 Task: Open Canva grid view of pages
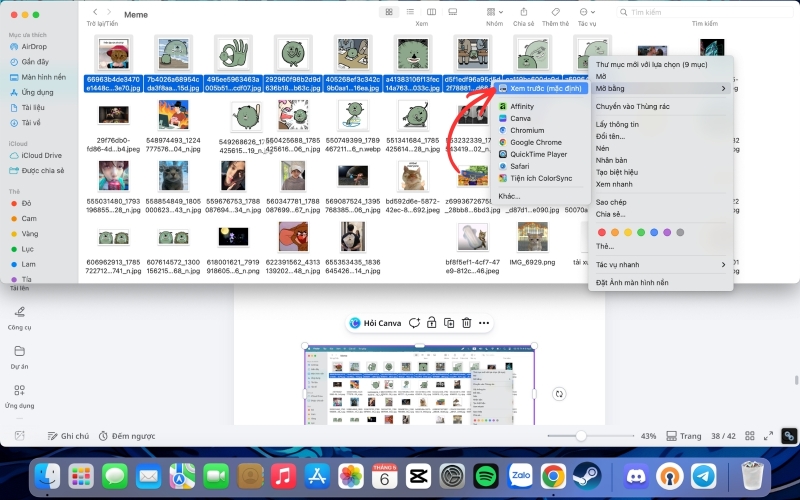[749, 436]
